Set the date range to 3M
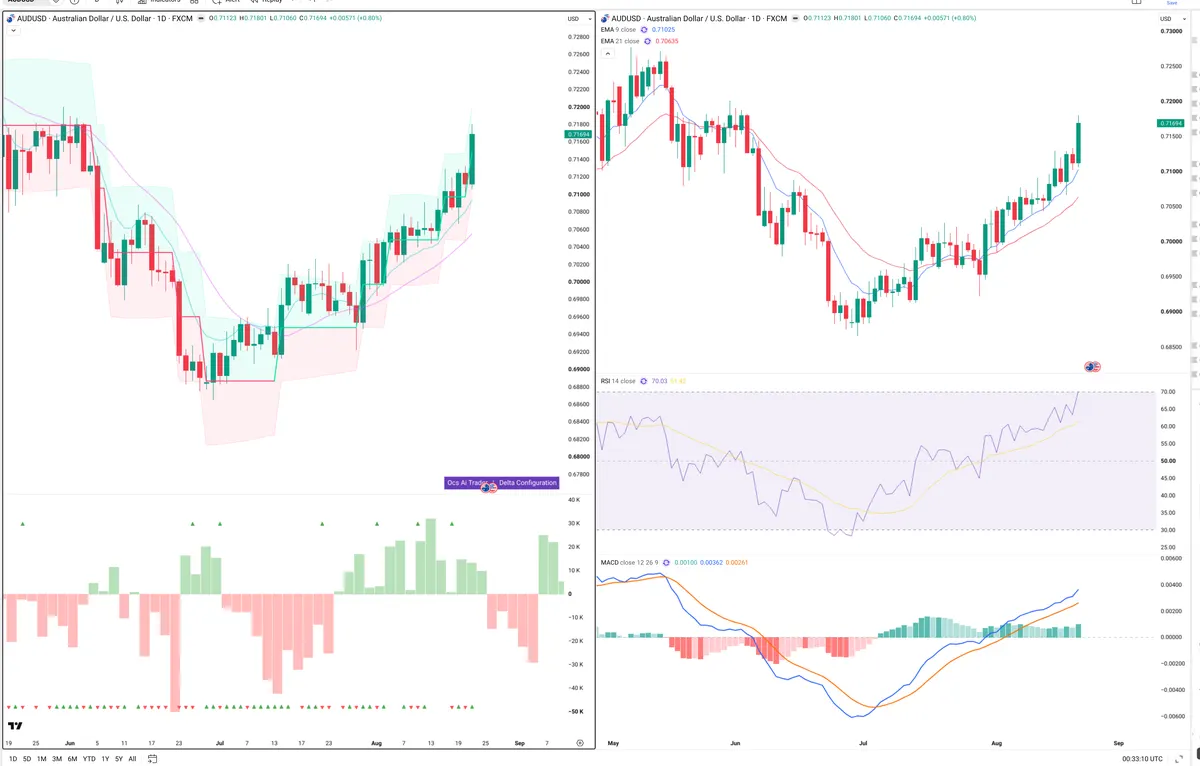Viewport: 1200px width, 766px height. pyautogui.click(x=57, y=759)
